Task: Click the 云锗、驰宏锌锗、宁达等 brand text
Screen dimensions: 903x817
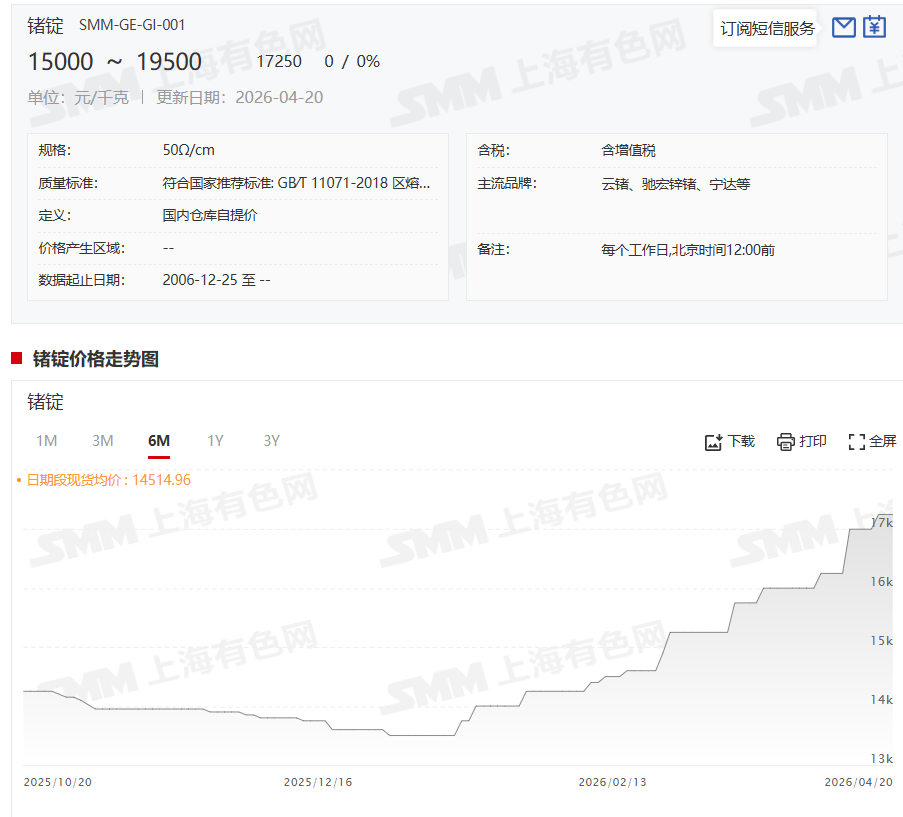Action: tap(675, 184)
